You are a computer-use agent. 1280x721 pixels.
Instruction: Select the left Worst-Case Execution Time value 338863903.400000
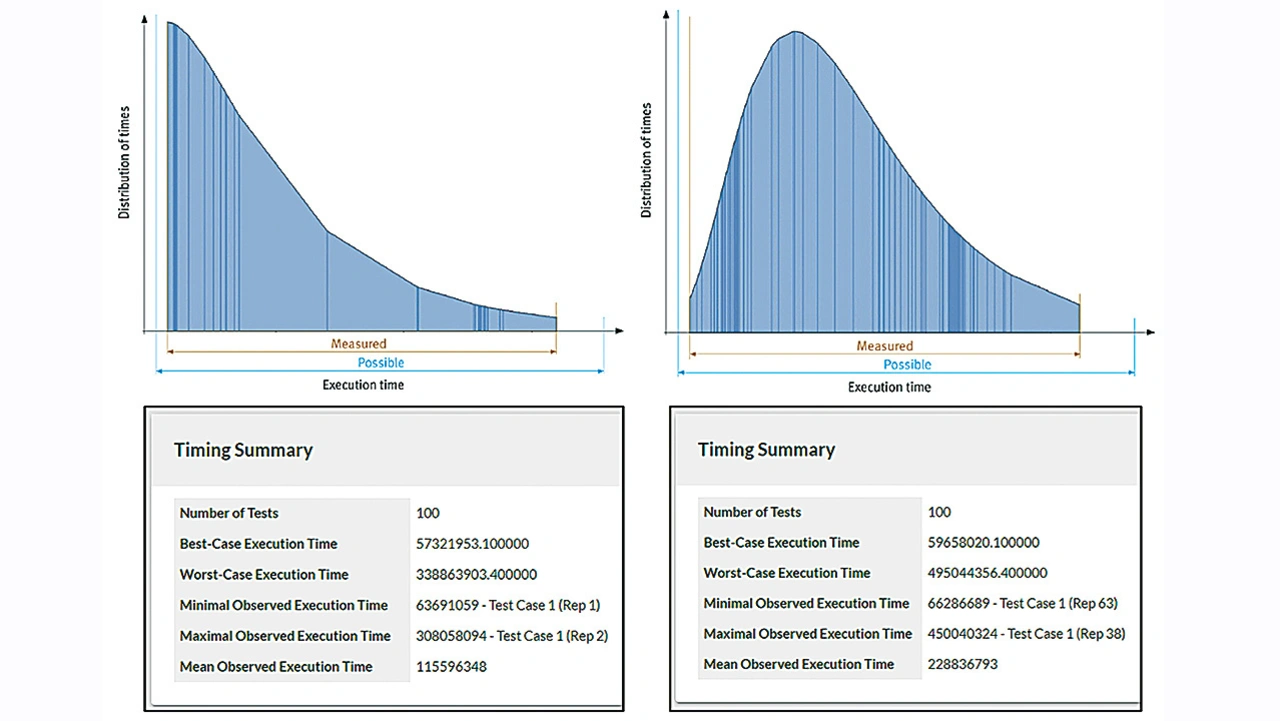pos(476,575)
